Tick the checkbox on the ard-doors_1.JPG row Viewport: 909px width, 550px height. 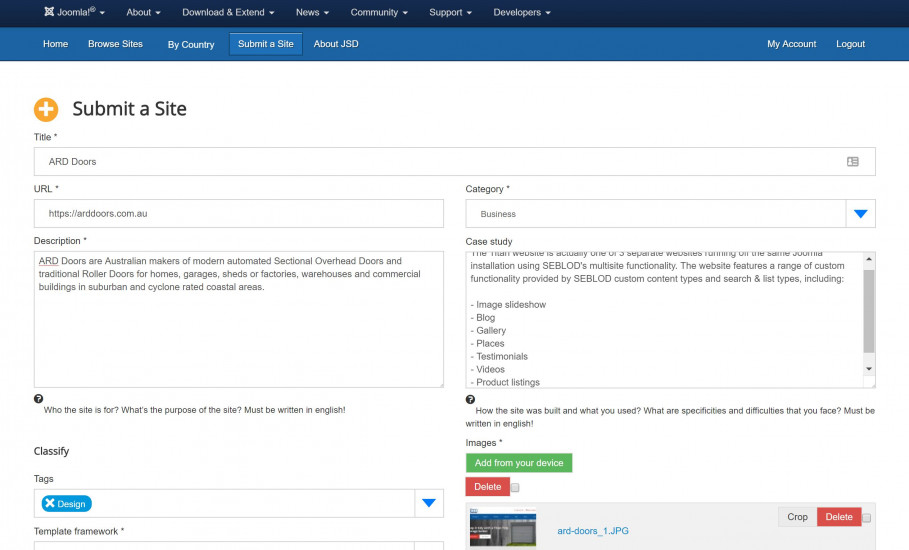point(867,518)
